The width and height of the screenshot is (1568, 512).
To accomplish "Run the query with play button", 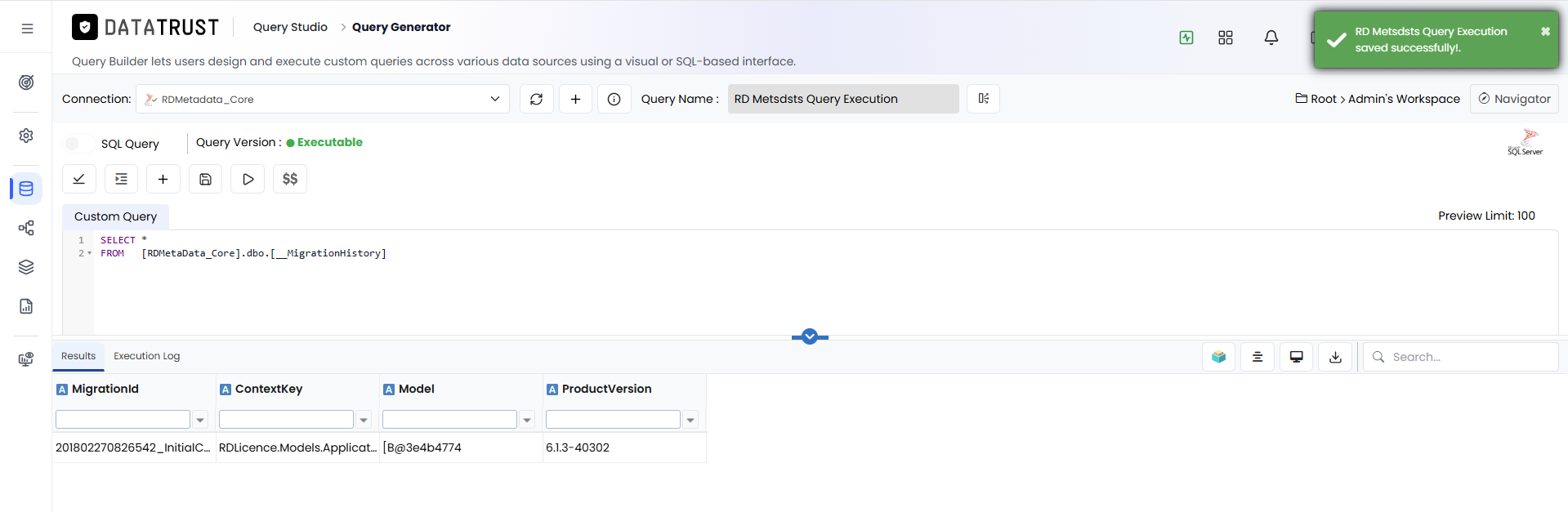I will (248, 179).
